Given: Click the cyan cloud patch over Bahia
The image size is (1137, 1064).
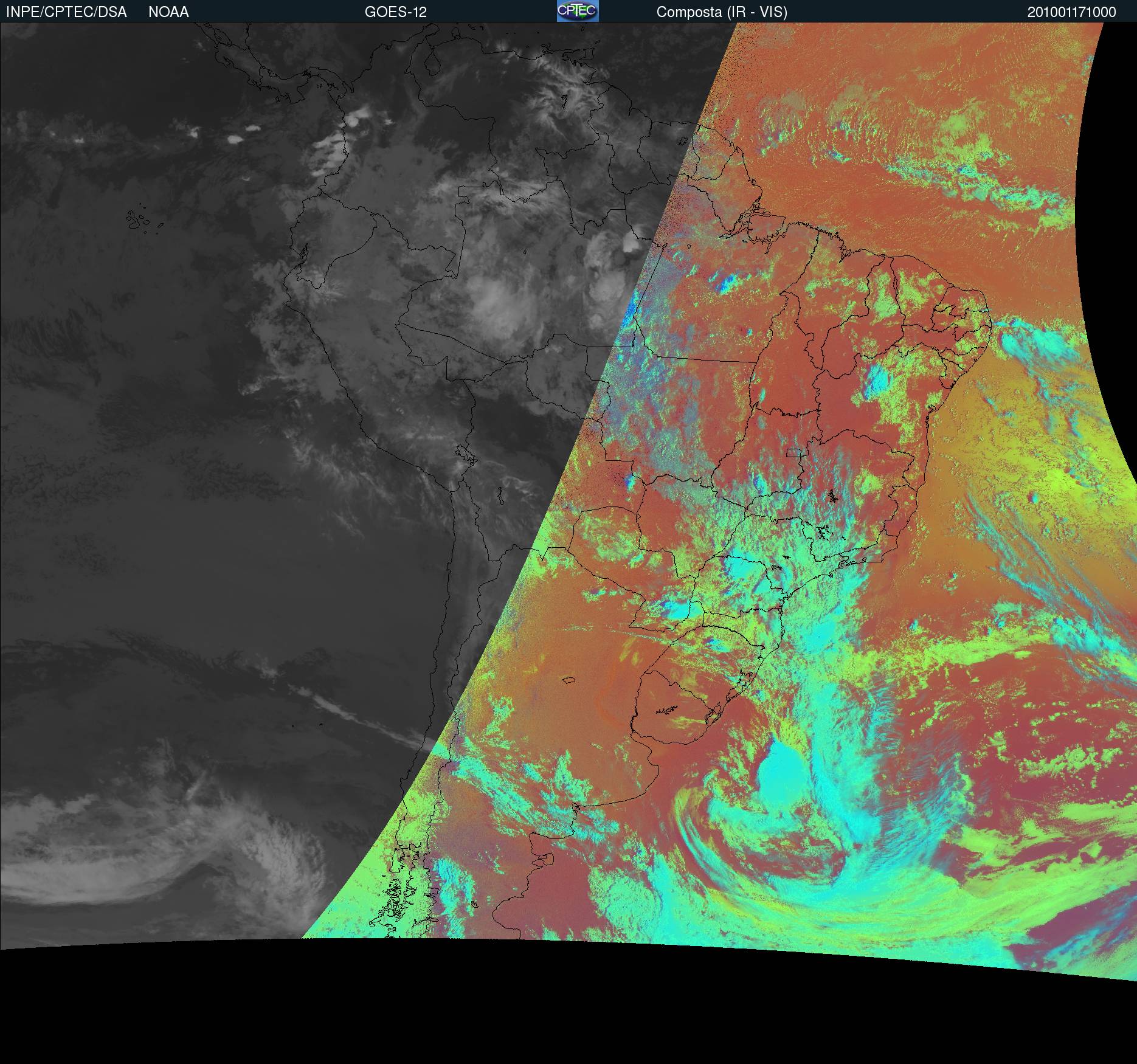Looking at the screenshot, I should [877, 381].
